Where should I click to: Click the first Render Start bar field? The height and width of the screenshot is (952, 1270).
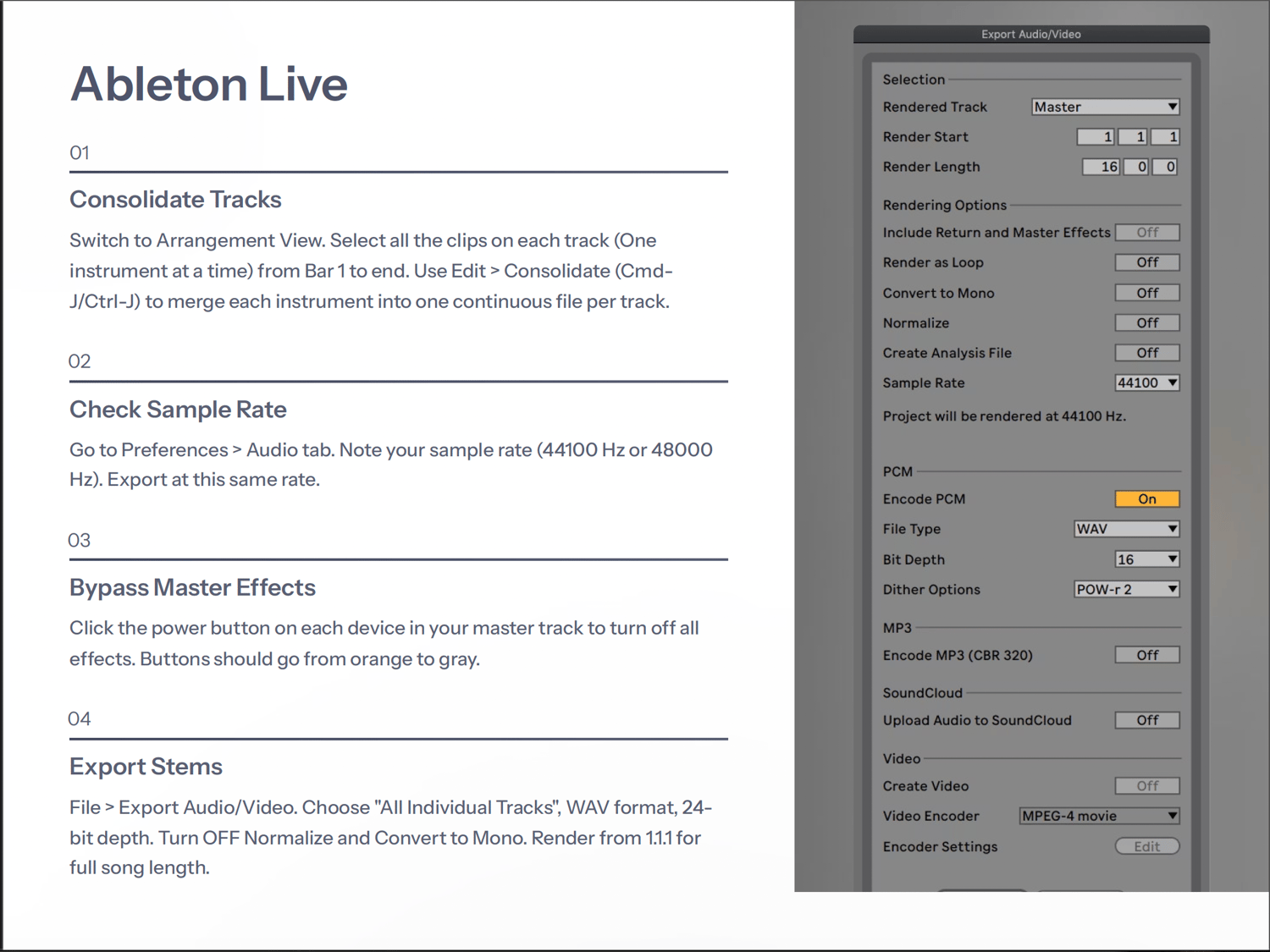click(x=1096, y=137)
